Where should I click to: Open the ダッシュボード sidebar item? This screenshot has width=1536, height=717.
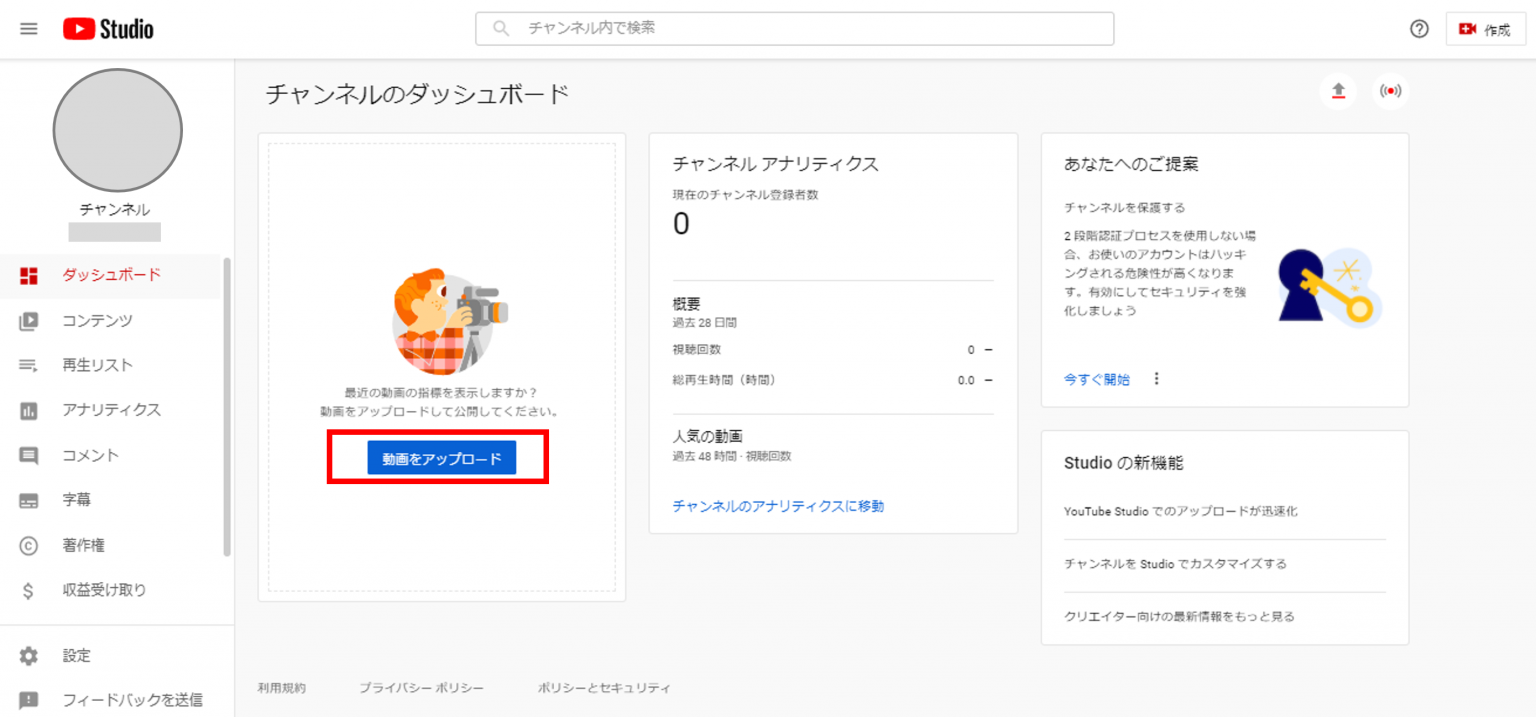point(111,275)
